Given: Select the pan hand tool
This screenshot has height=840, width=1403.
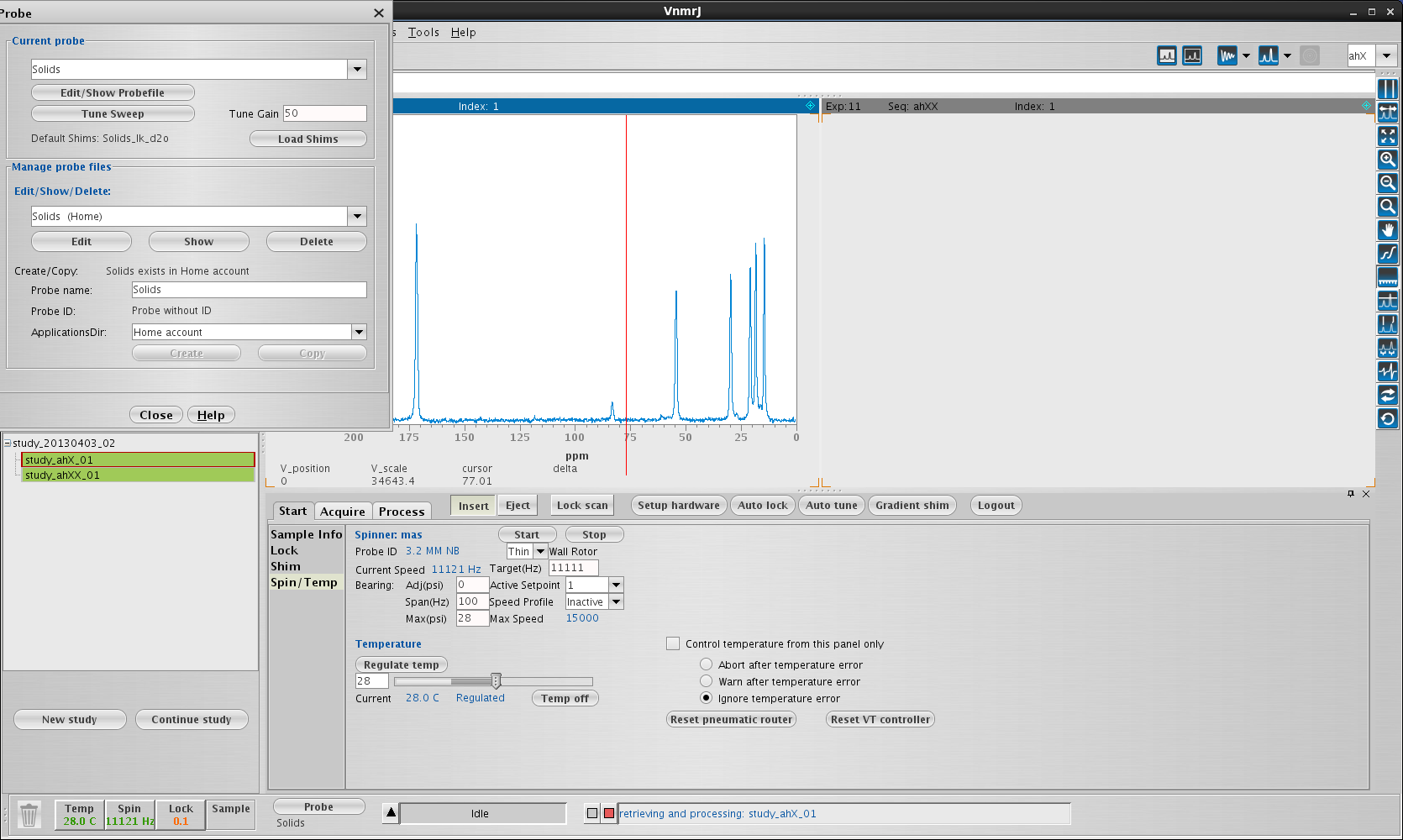Looking at the screenshot, I should [1387, 230].
